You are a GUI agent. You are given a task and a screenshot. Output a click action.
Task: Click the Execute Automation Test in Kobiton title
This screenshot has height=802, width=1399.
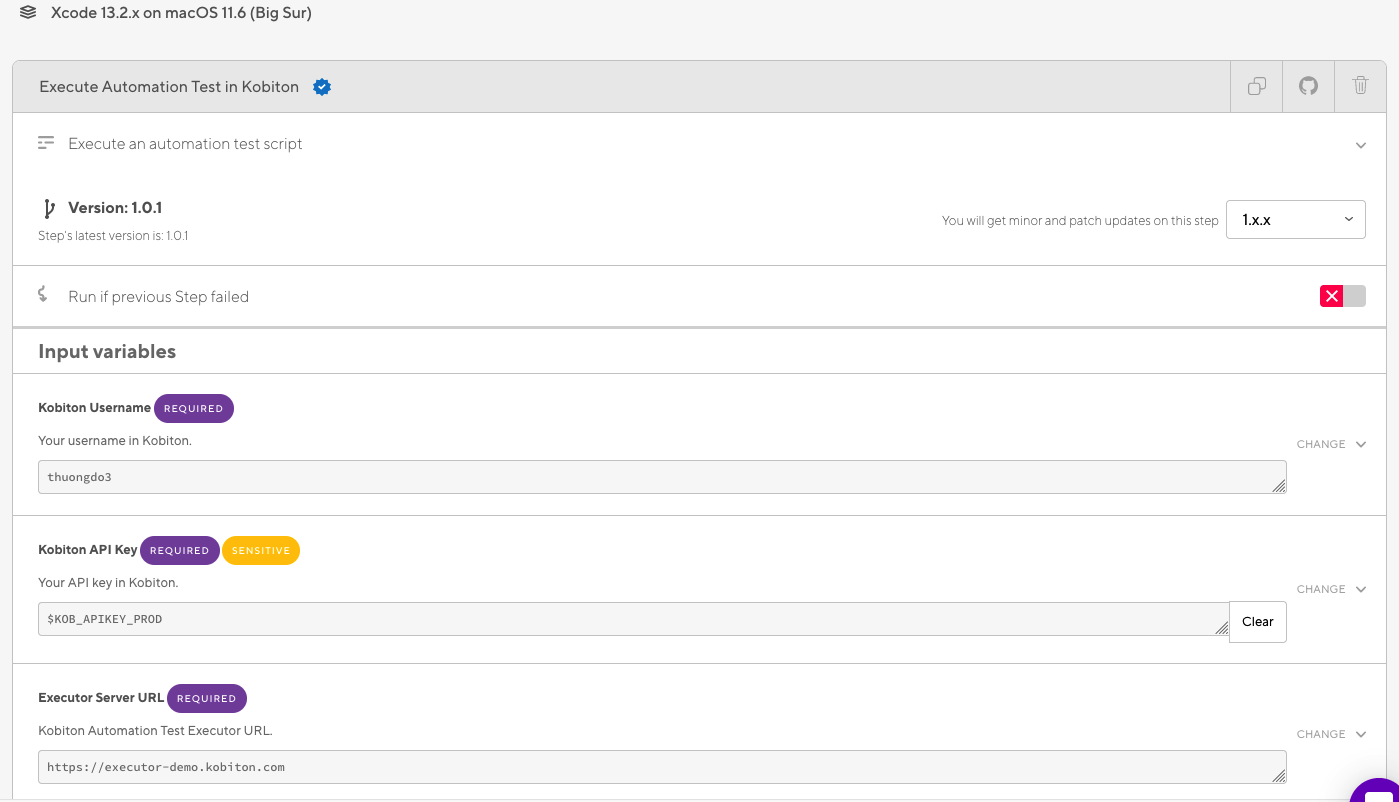(x=169, y=87)
